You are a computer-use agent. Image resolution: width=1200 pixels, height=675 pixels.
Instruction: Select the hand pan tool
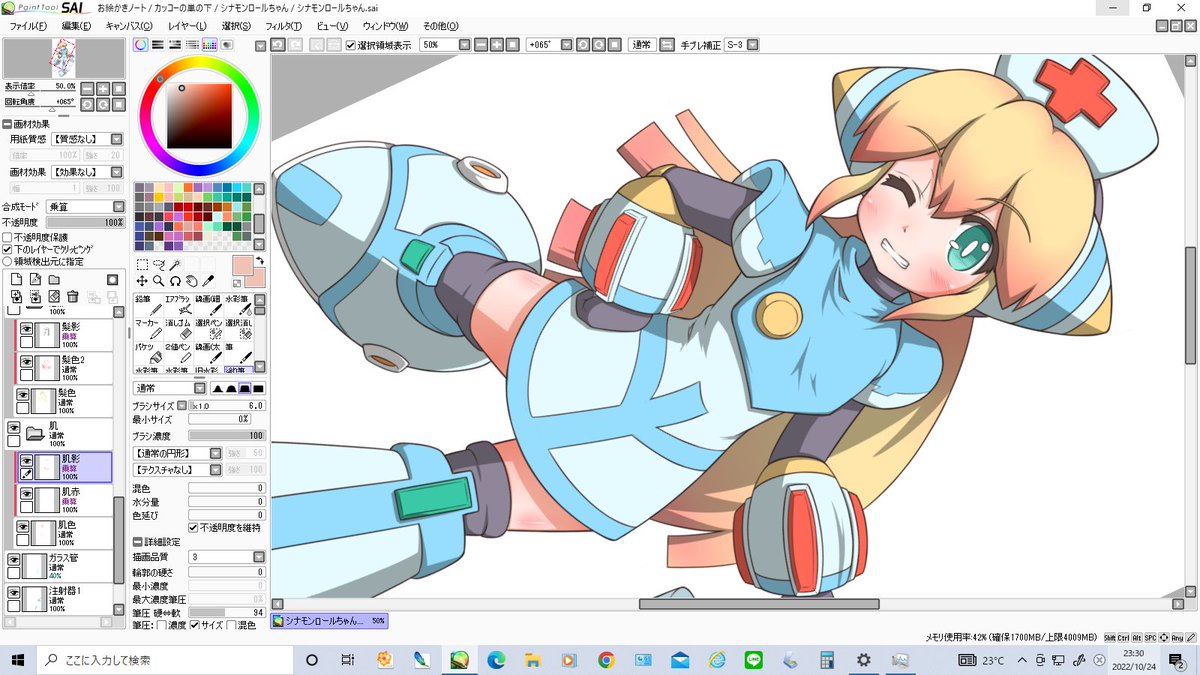tap(191, 282)
